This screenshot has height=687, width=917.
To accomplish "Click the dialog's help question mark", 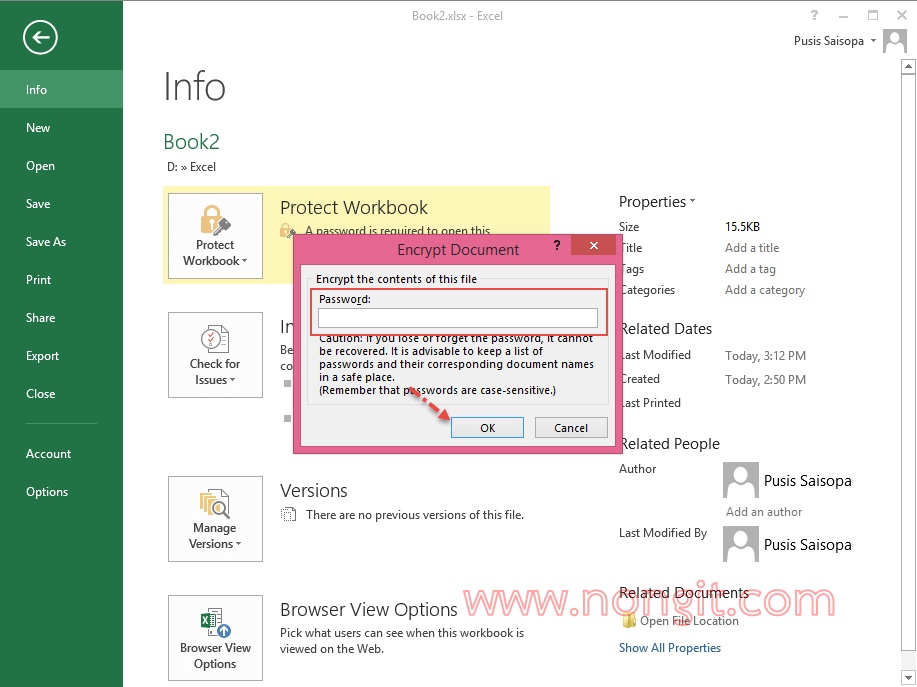I will [557, 246].
